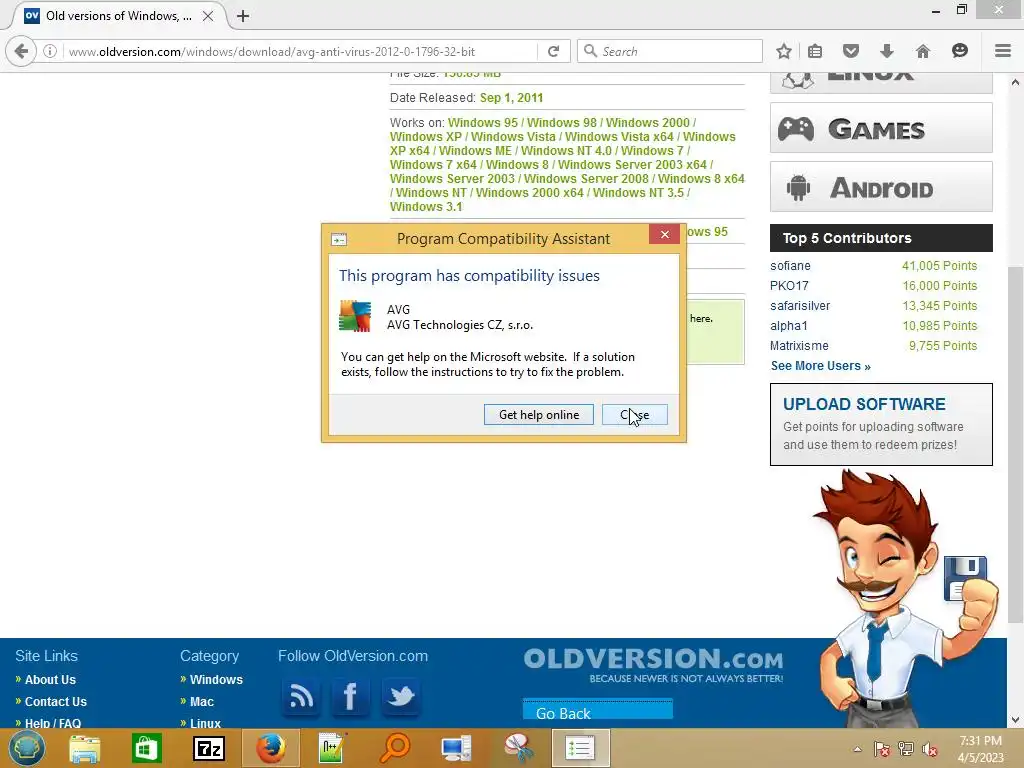Click Windows category footer link
The image size is (1024, 768).
(216, 680)
